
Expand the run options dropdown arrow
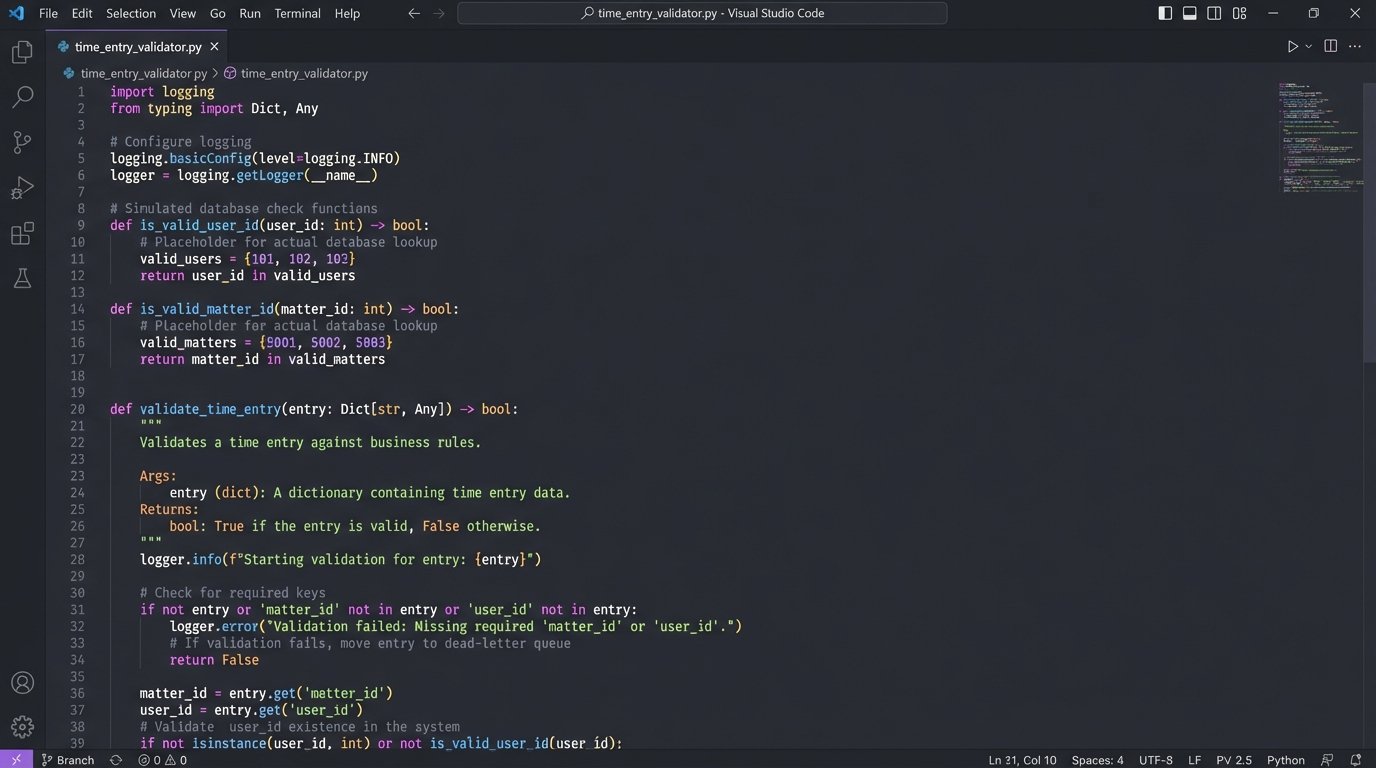(1308, 46)
